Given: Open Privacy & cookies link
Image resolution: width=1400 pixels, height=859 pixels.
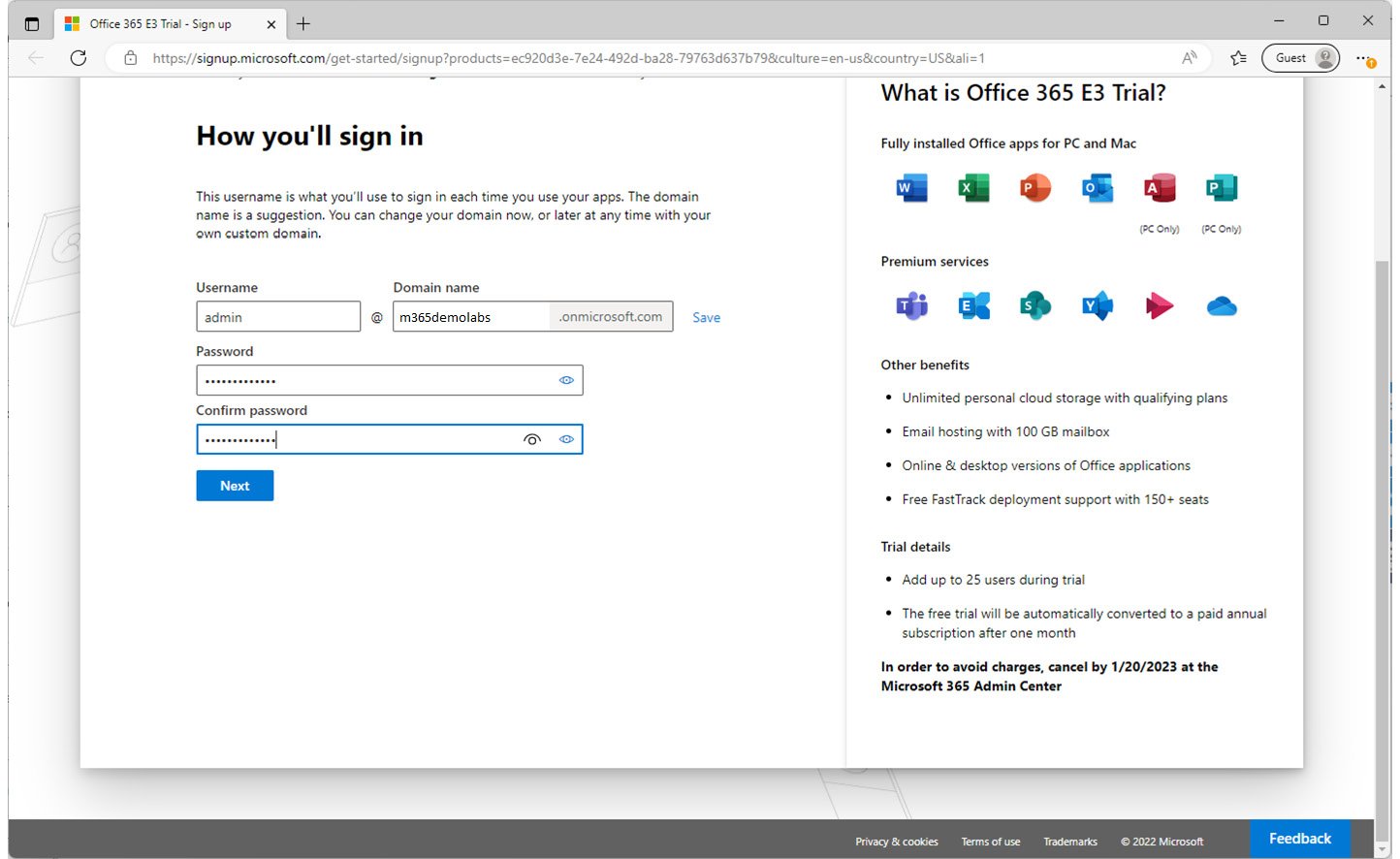Looking at the screenshot, I should [x=896, y=842].
